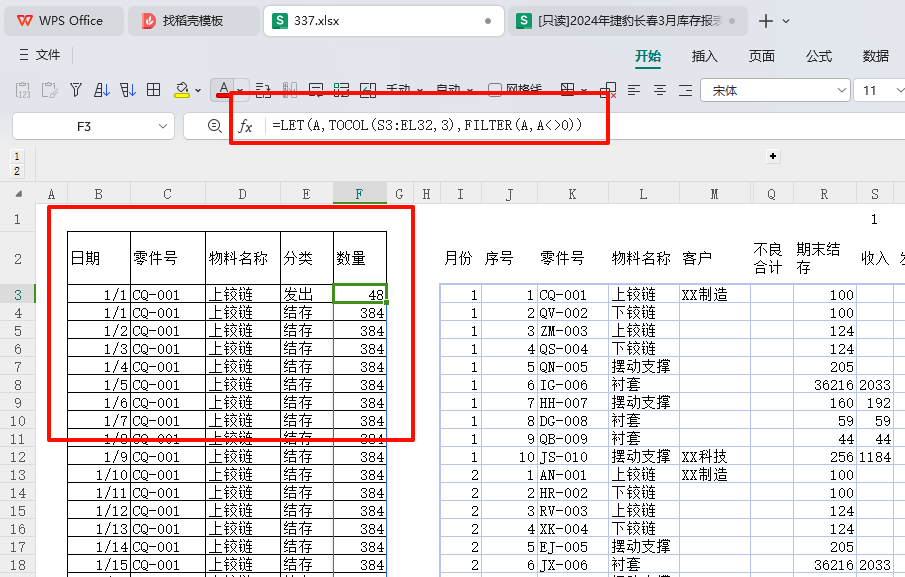Image resolution: width=905 pixels, height=577 pixels.
Task: Switch to the 337.xlsx document tab
Action: click(384, 21)
